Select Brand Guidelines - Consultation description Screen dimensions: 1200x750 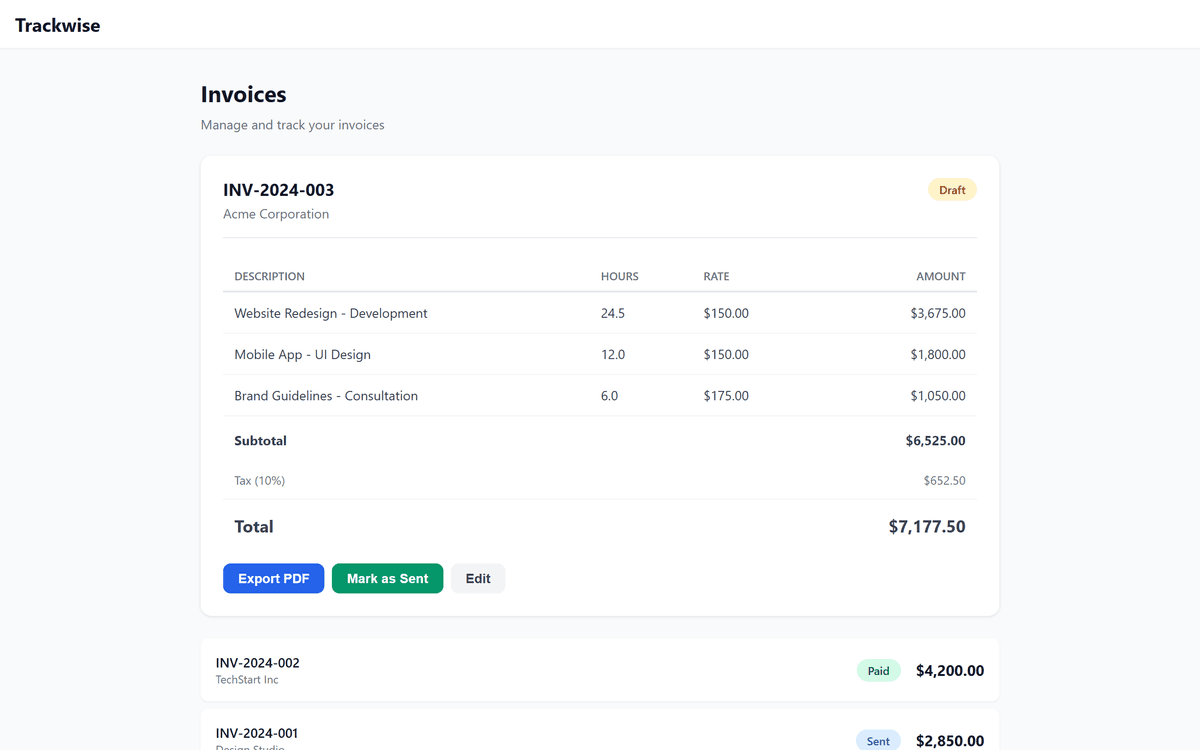pyautogui.click(x=326, y=395)
